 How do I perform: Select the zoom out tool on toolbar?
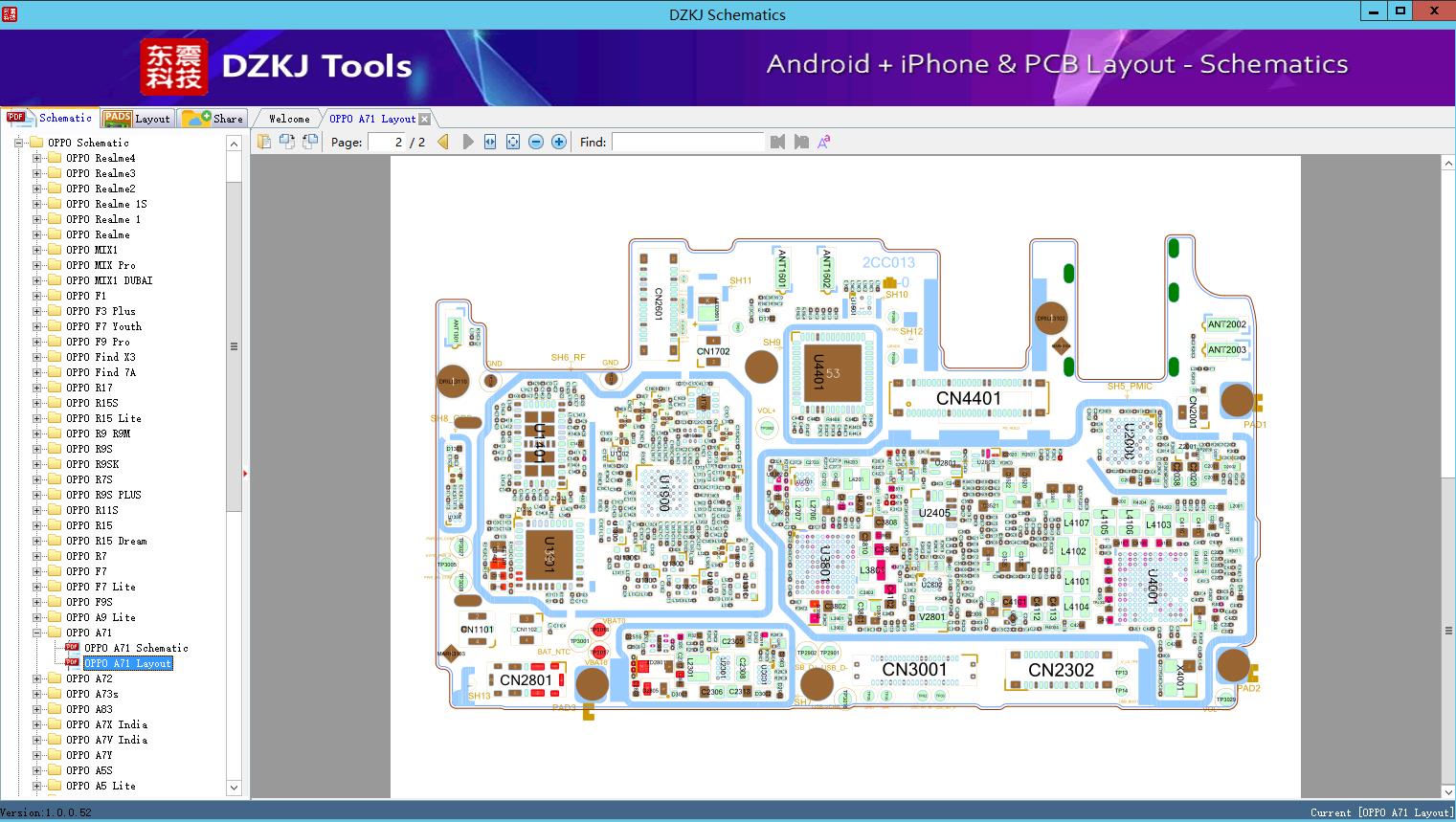[x=535, y=141]
